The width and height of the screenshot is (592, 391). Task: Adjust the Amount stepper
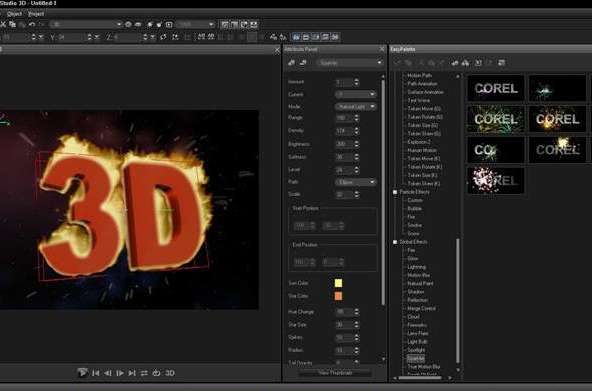(356, 82)
